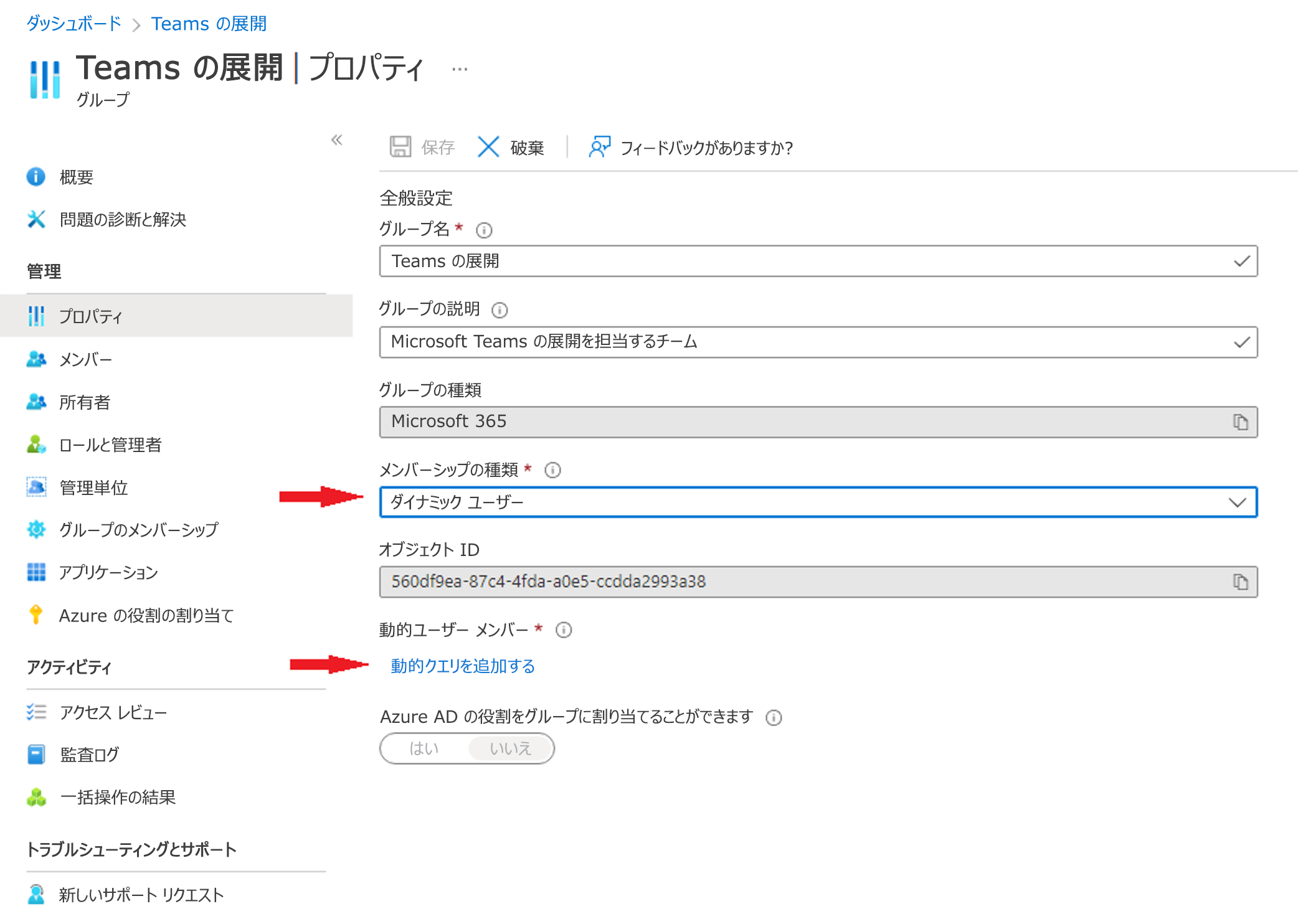Click the アプリケーション grid icon

(x=36, y=572)
